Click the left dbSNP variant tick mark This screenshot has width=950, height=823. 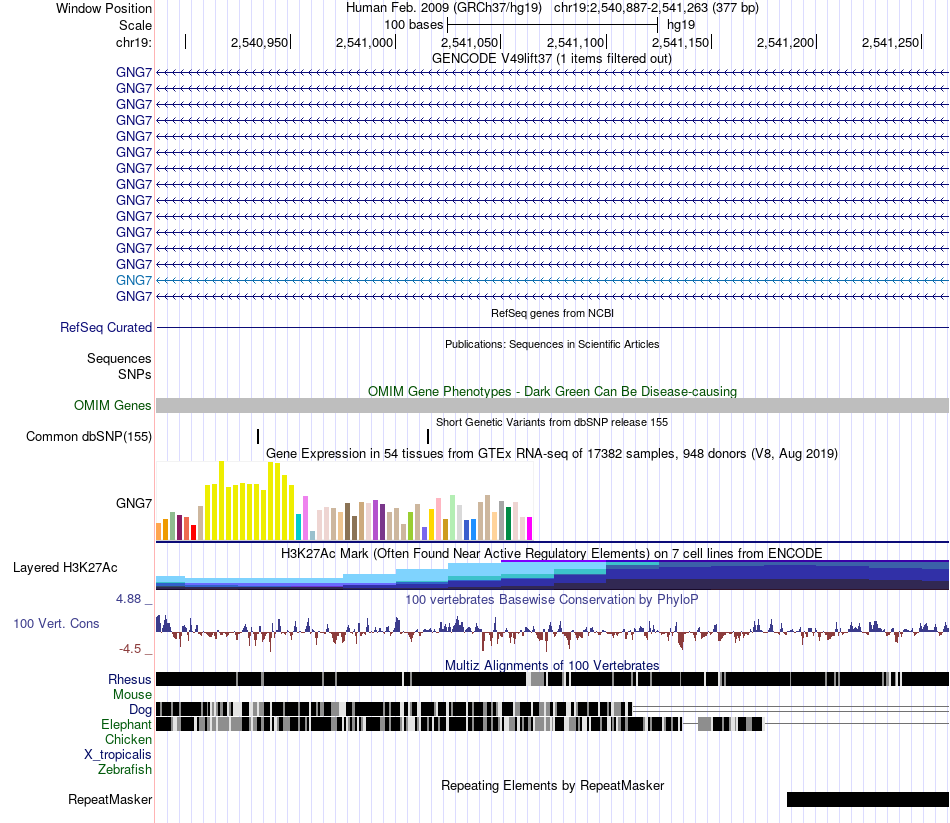258,436
